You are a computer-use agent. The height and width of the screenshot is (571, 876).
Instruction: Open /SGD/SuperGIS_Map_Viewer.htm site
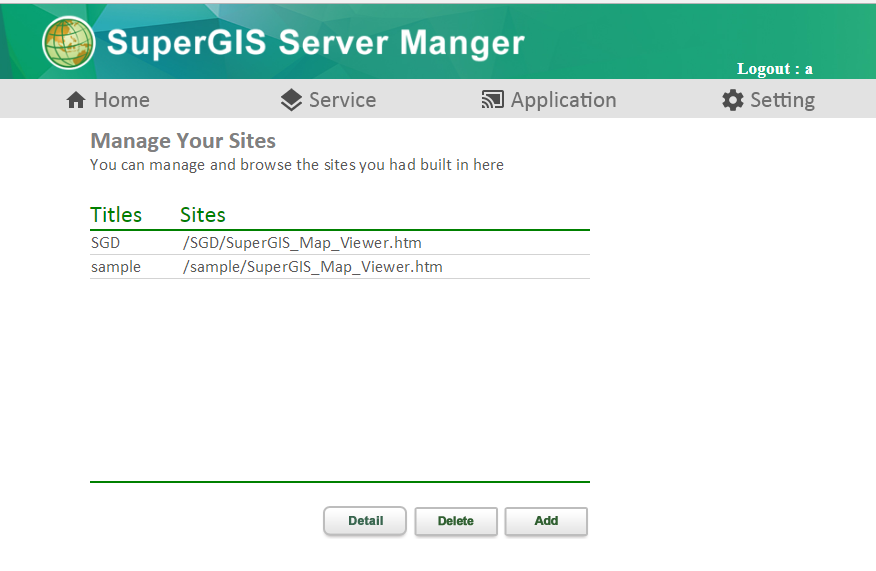[302, 243]
